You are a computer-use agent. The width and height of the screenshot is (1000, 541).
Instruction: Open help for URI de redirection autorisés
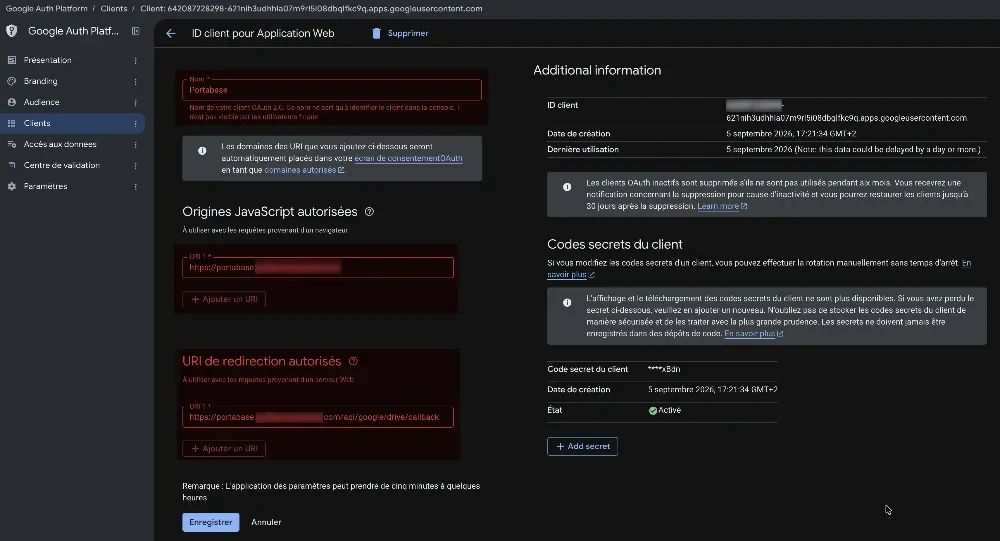coord(353,361)
